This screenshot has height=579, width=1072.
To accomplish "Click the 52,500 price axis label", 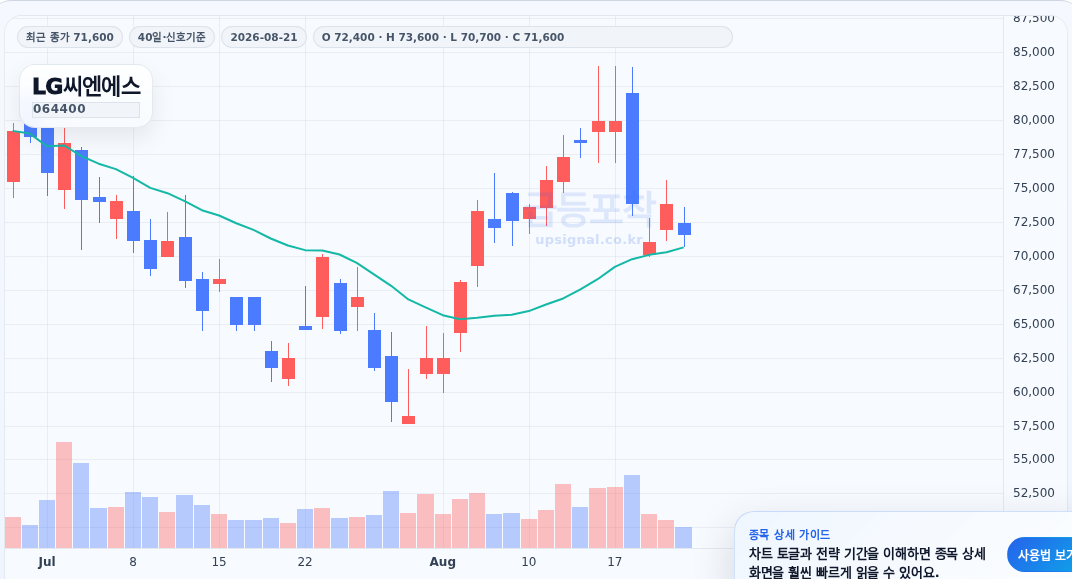I will 1034,493.
